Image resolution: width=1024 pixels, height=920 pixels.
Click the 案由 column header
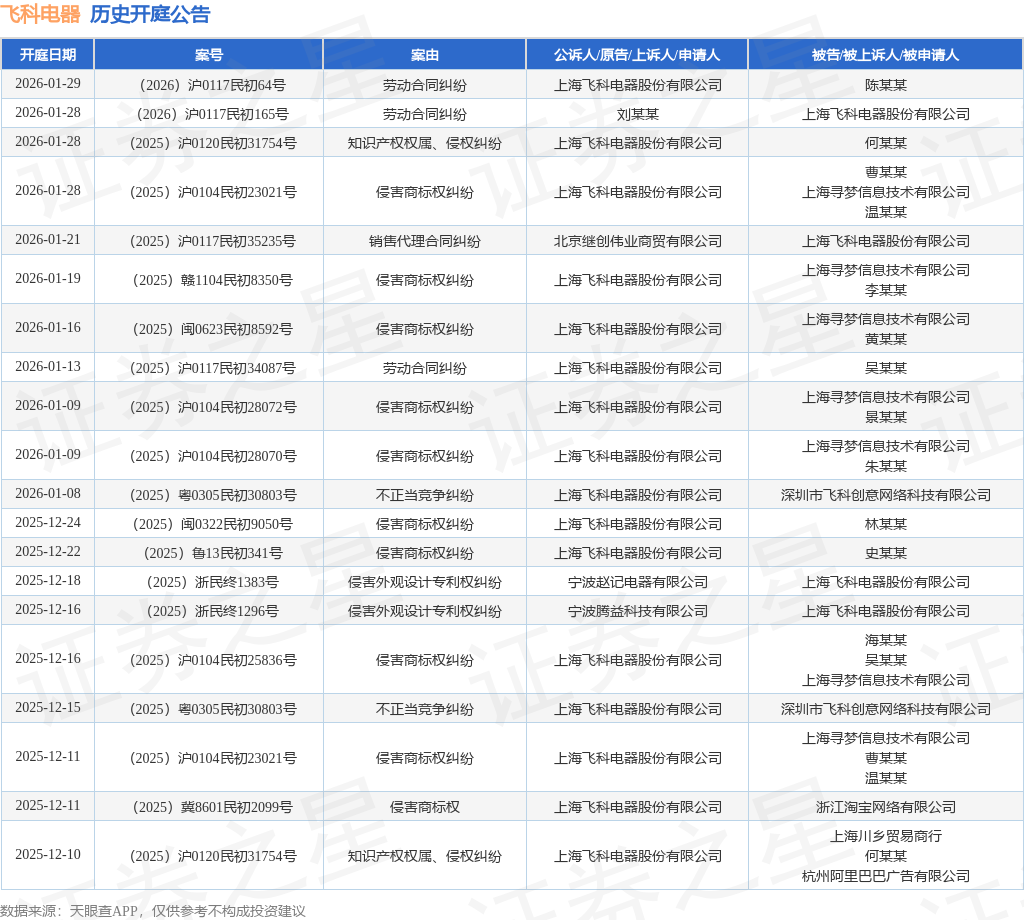pyautogui.click(x=424, y=55)
